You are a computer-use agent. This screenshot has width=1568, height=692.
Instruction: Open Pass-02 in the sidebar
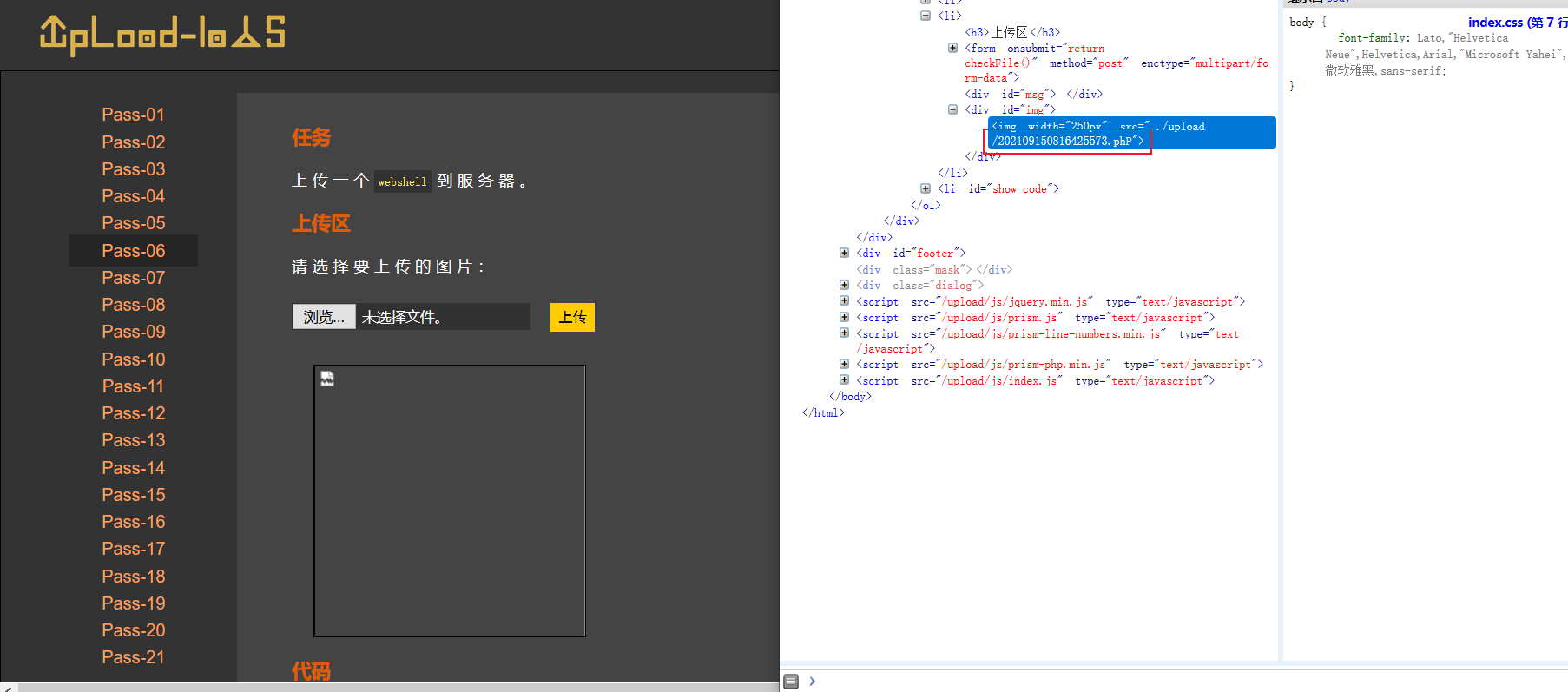(x=133, y=142)
